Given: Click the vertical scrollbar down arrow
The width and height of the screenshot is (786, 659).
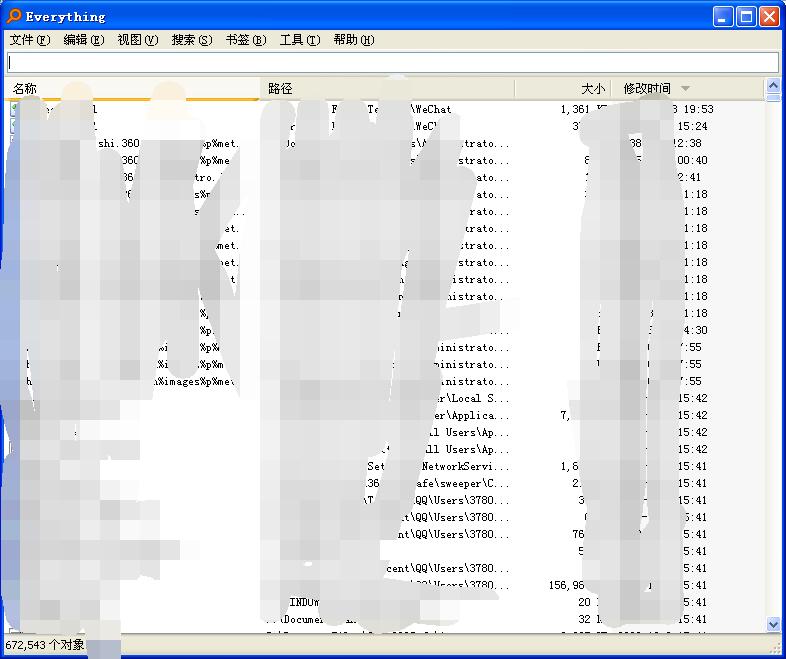Looking at the screenshot, I should [x=773, y=624].
